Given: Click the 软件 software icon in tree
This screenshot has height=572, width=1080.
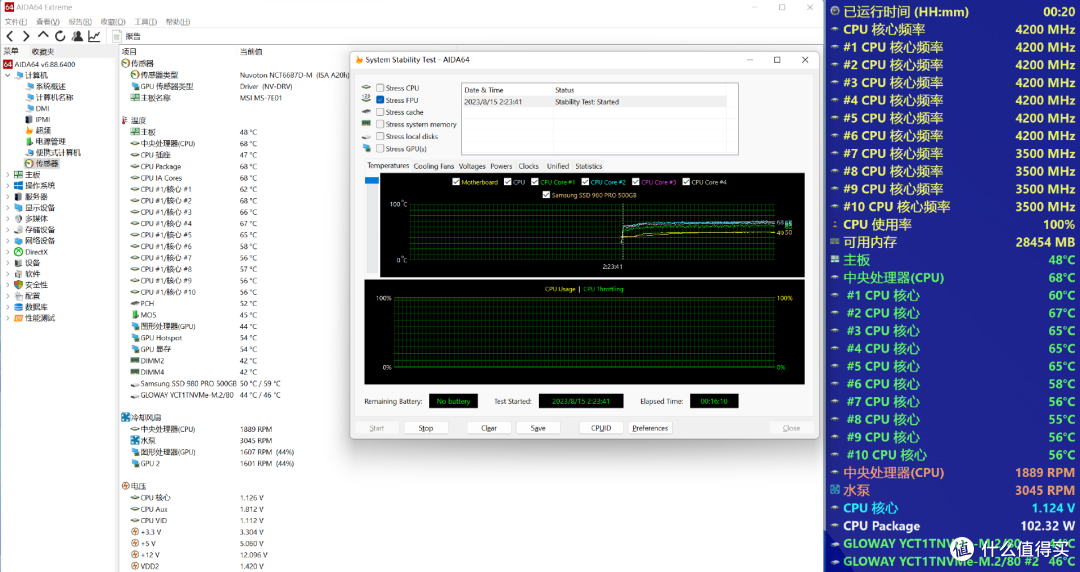Looking at the screenshot, I should pos(19,274).
